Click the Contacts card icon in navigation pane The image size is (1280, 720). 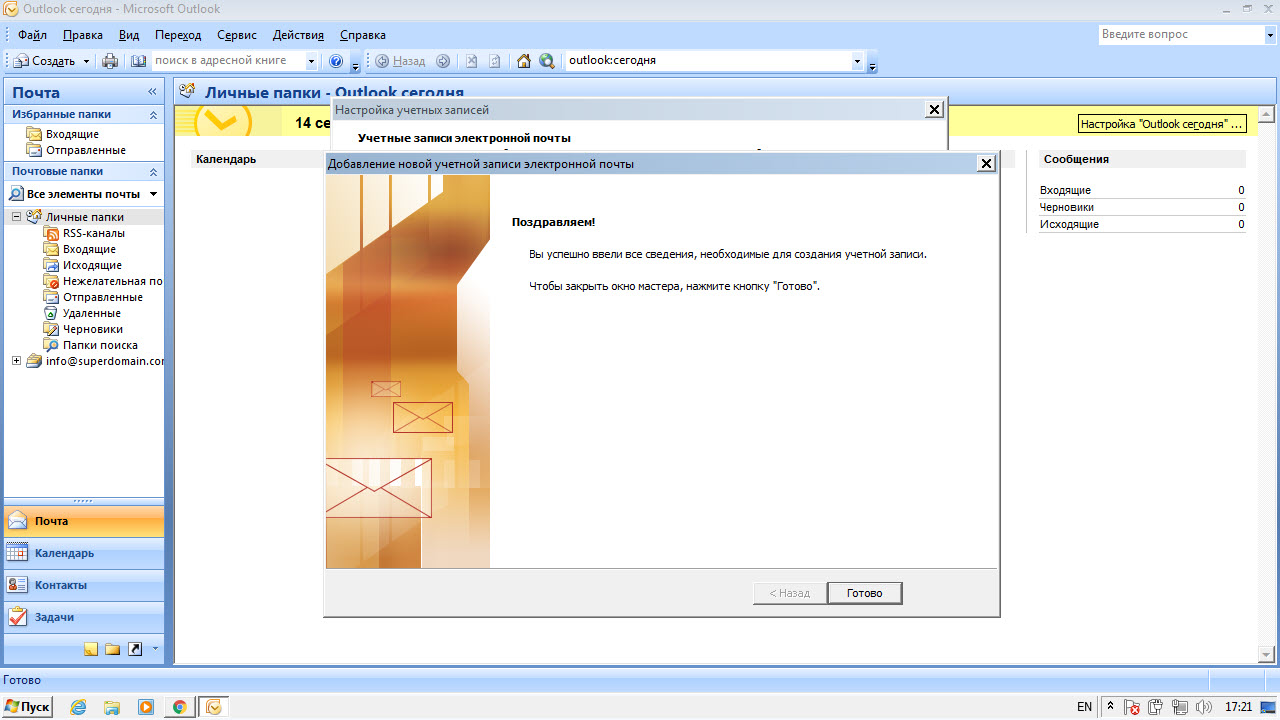[x=17, y=585]
